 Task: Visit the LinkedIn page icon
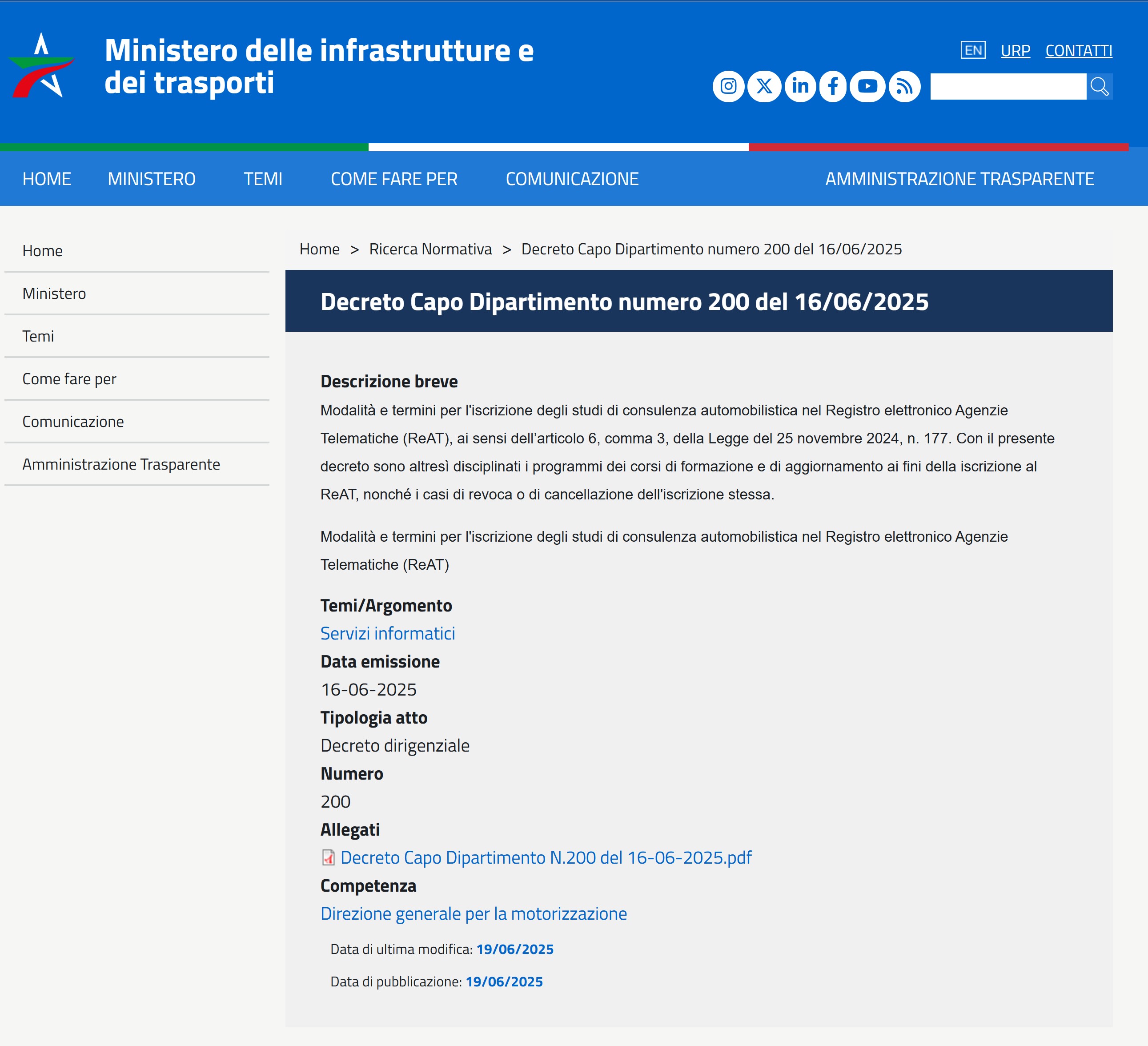pos(800,87)
